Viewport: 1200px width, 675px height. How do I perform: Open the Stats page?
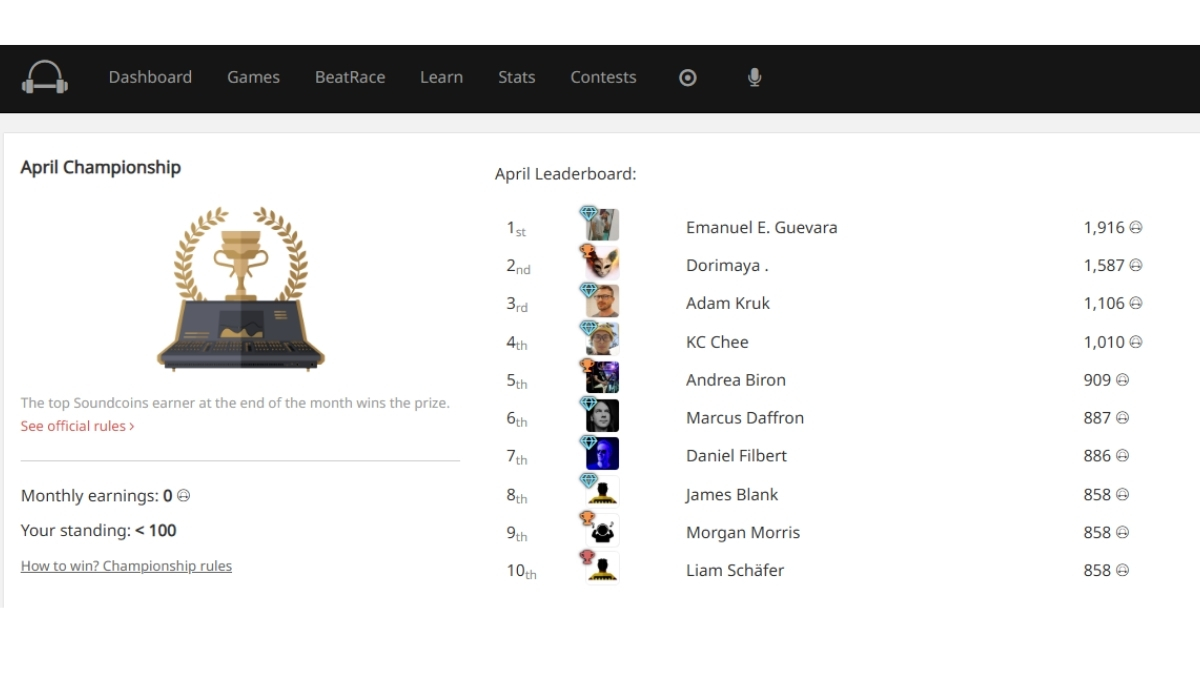516,77
